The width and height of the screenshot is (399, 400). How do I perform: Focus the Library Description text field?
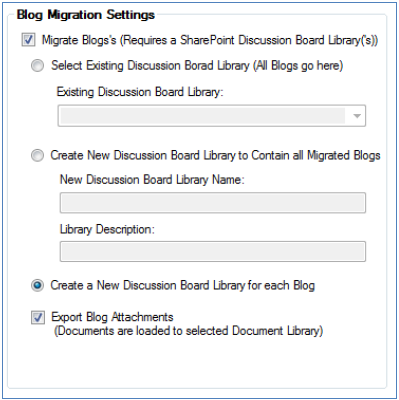point(213,252)
